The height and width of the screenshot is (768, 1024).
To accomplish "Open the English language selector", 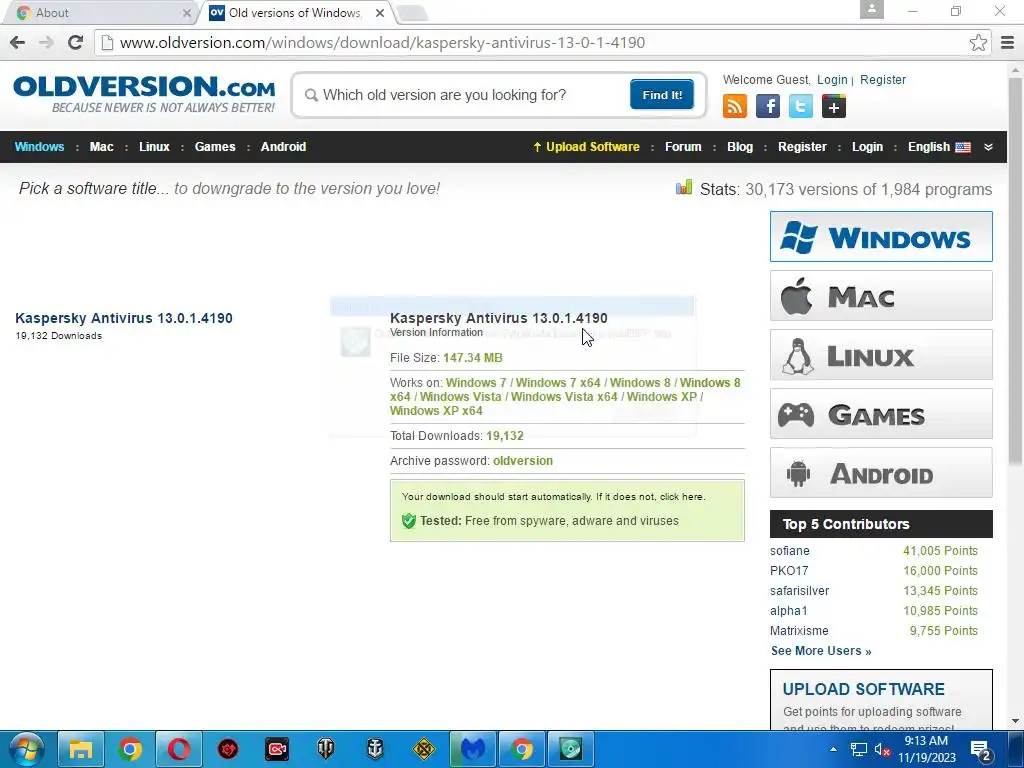I will point(939,146).
